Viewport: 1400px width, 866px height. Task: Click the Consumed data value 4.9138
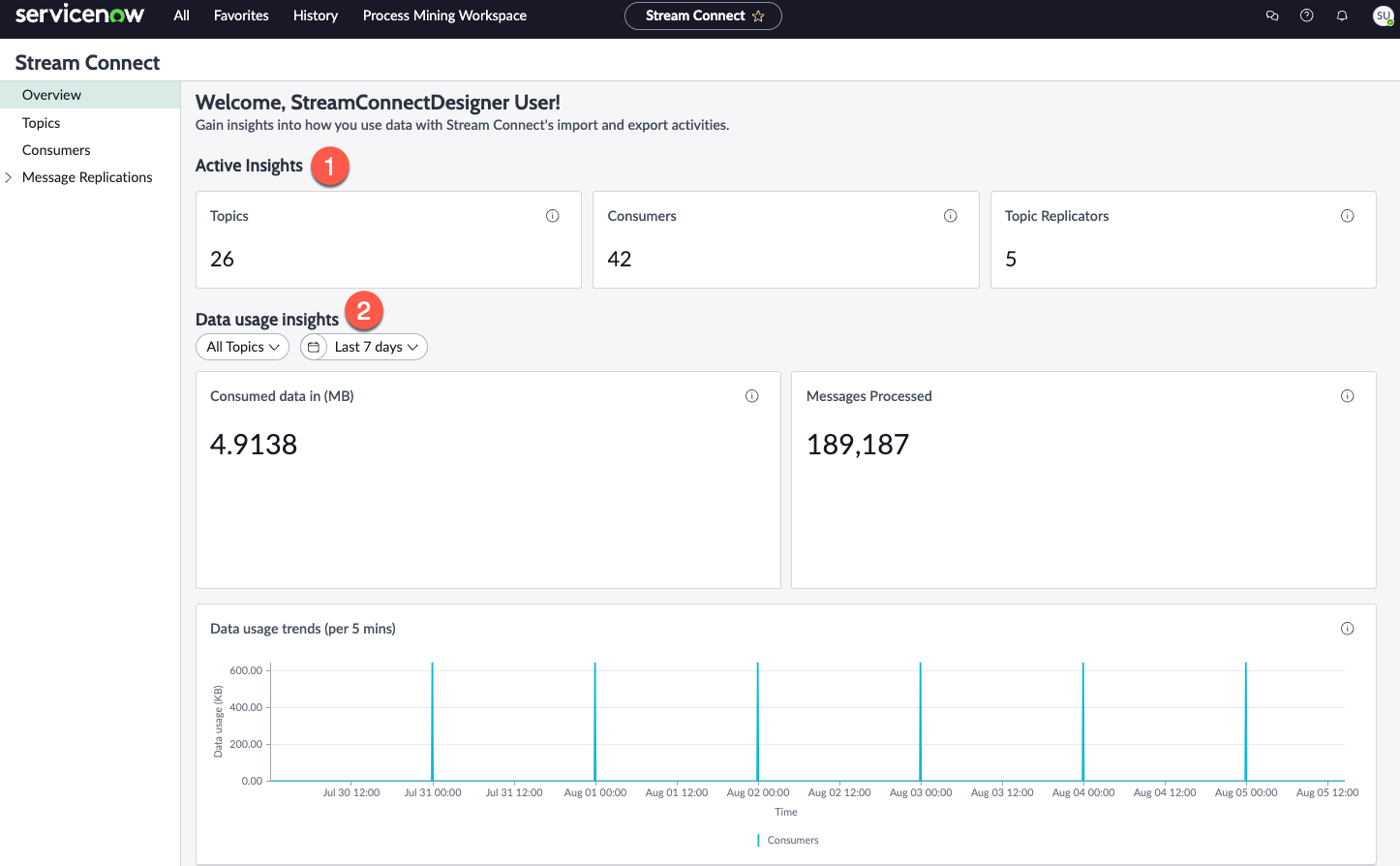[x=254, y=445]
